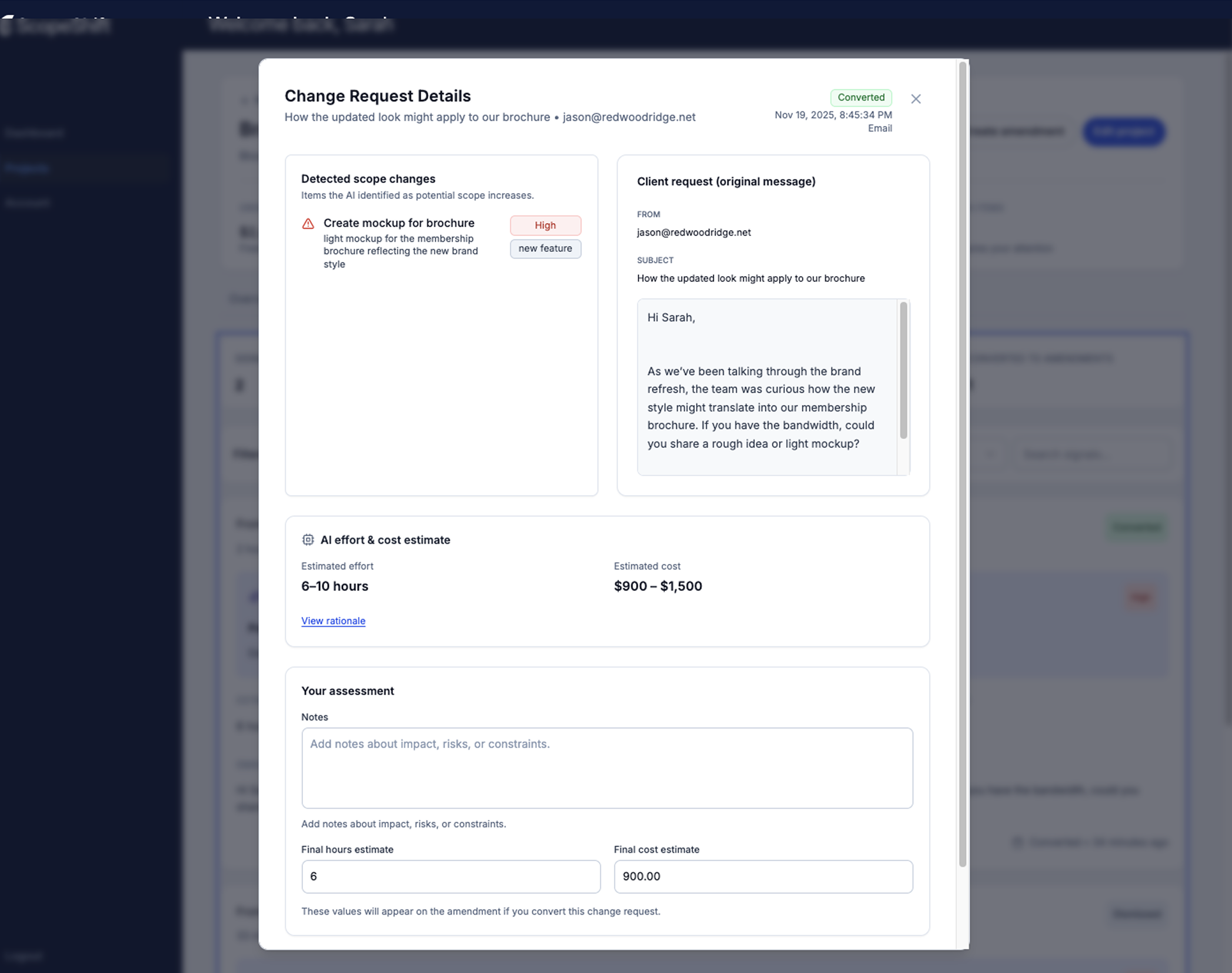Click the green "Converted" status badge
Viewport: 1232px width, 973px height.
point(861,97)
